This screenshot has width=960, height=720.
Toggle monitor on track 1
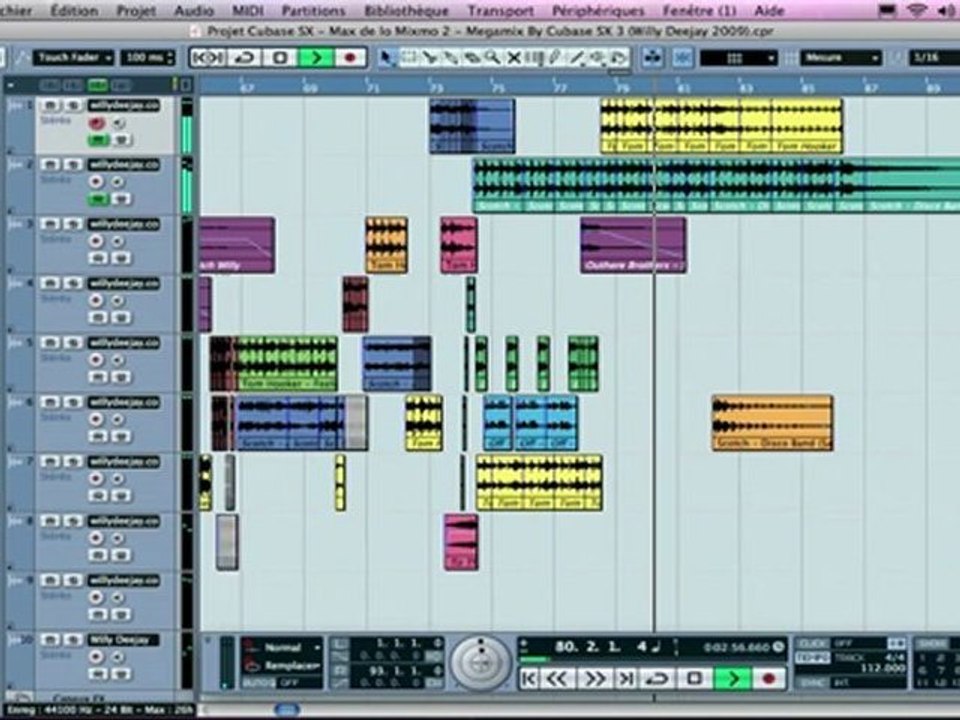click(x=118, y=123)
